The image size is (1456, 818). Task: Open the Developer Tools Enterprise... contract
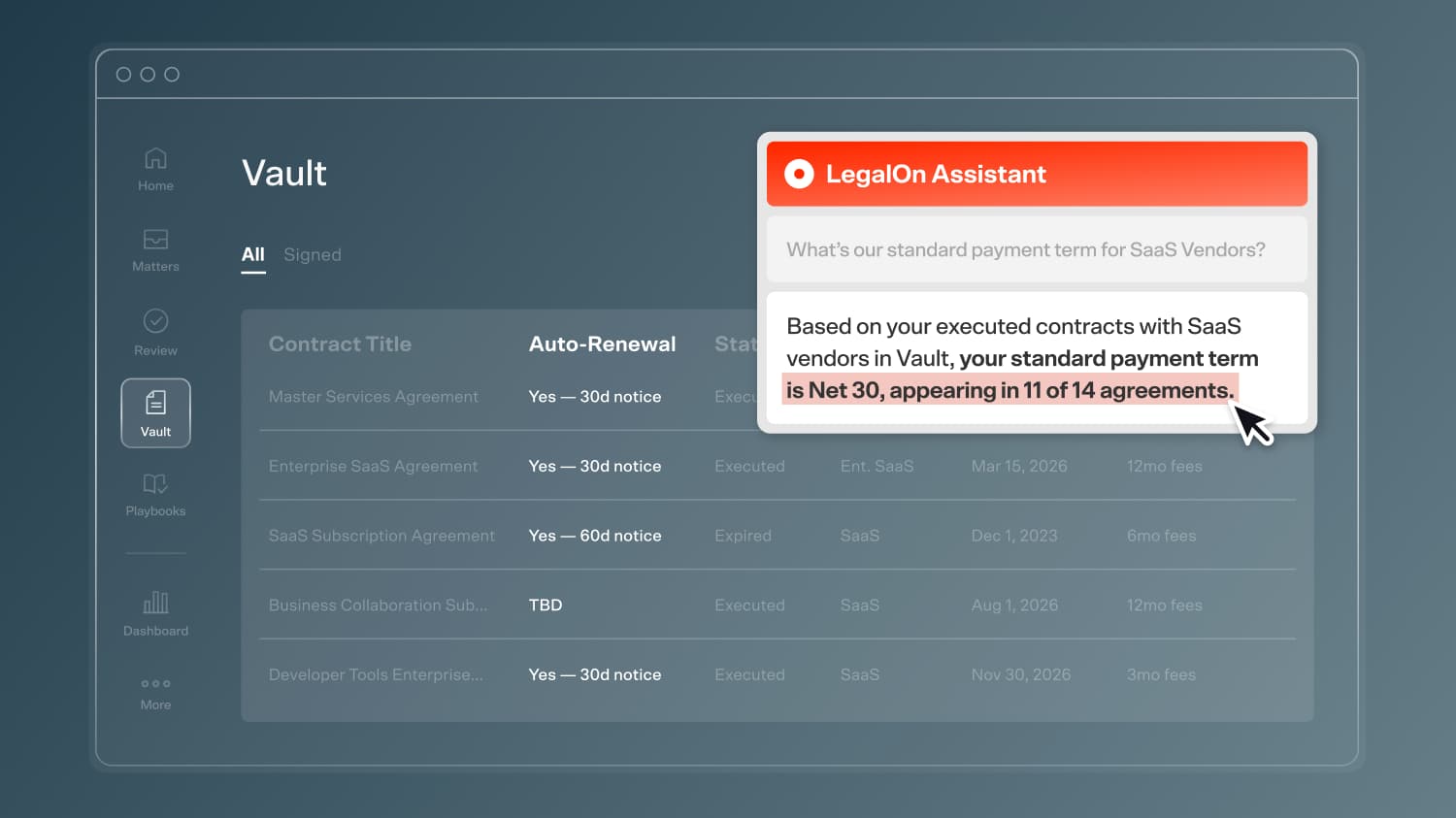pos(376,674)
